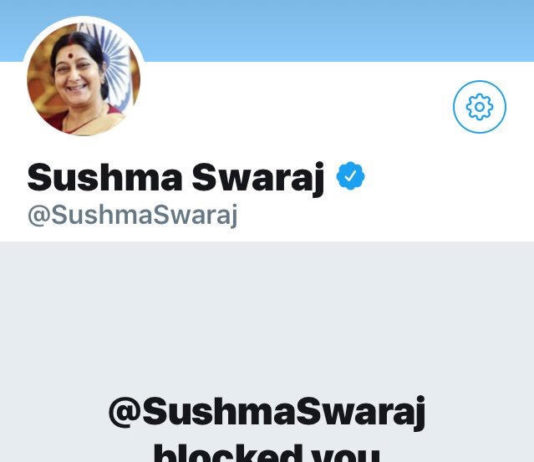The image size is (534, 462).
Task: Click the word 'Sushma' in display name
Action: [x=105, y=177]
